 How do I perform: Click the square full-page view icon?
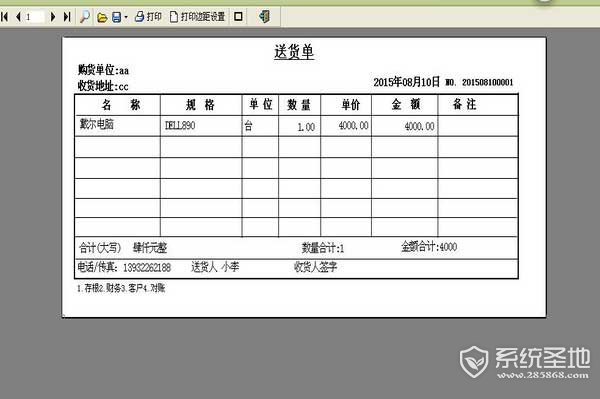click(x=238, y=16)
